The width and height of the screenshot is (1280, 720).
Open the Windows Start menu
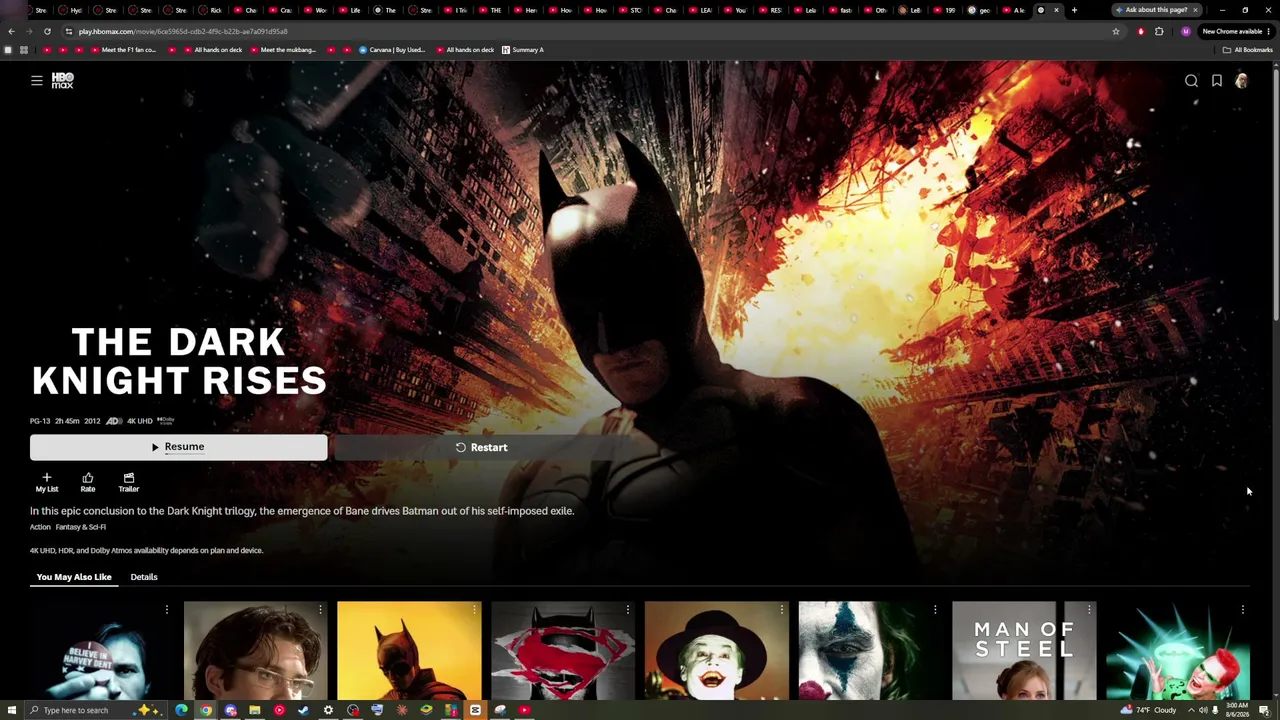coord(11,710)
